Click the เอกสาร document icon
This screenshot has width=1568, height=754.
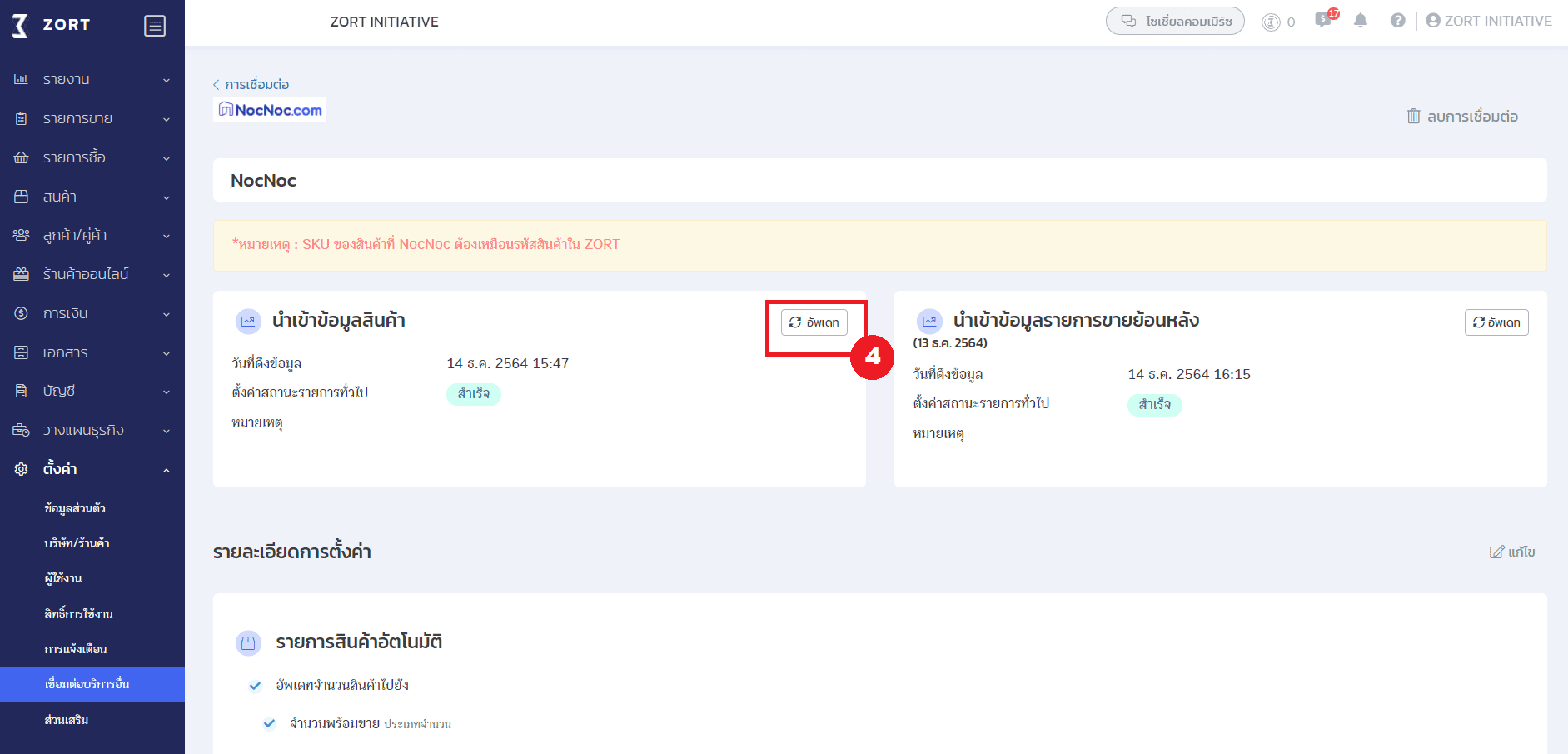coord(21,352)
